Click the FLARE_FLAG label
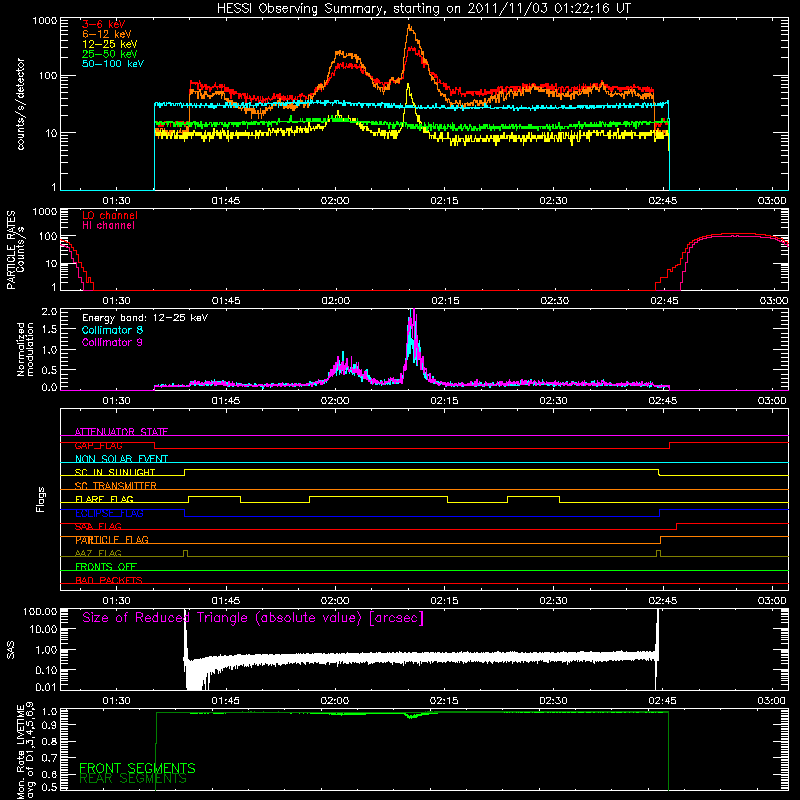 click(104, 499)
